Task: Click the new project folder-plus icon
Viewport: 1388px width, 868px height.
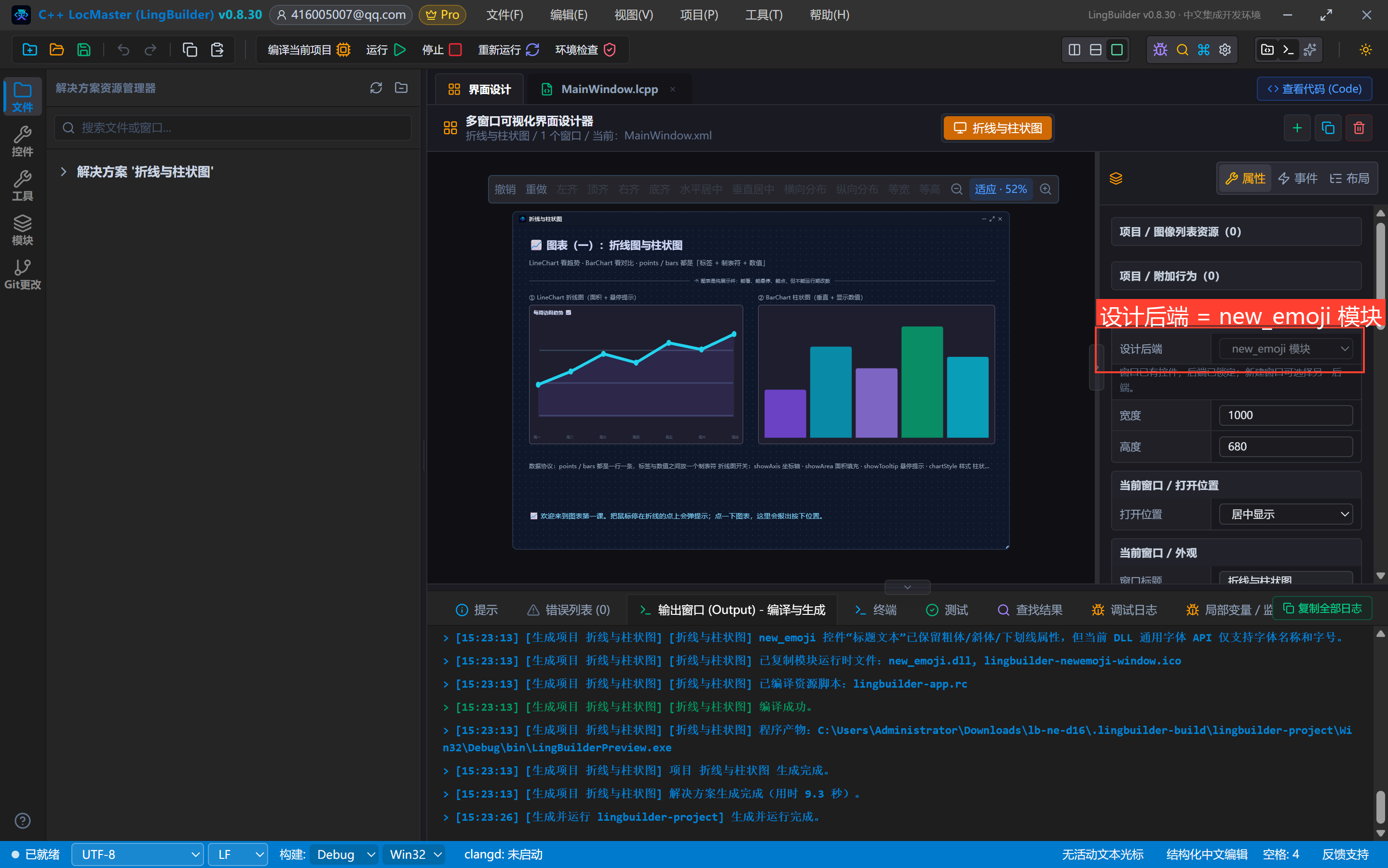Action: (29, 50)
